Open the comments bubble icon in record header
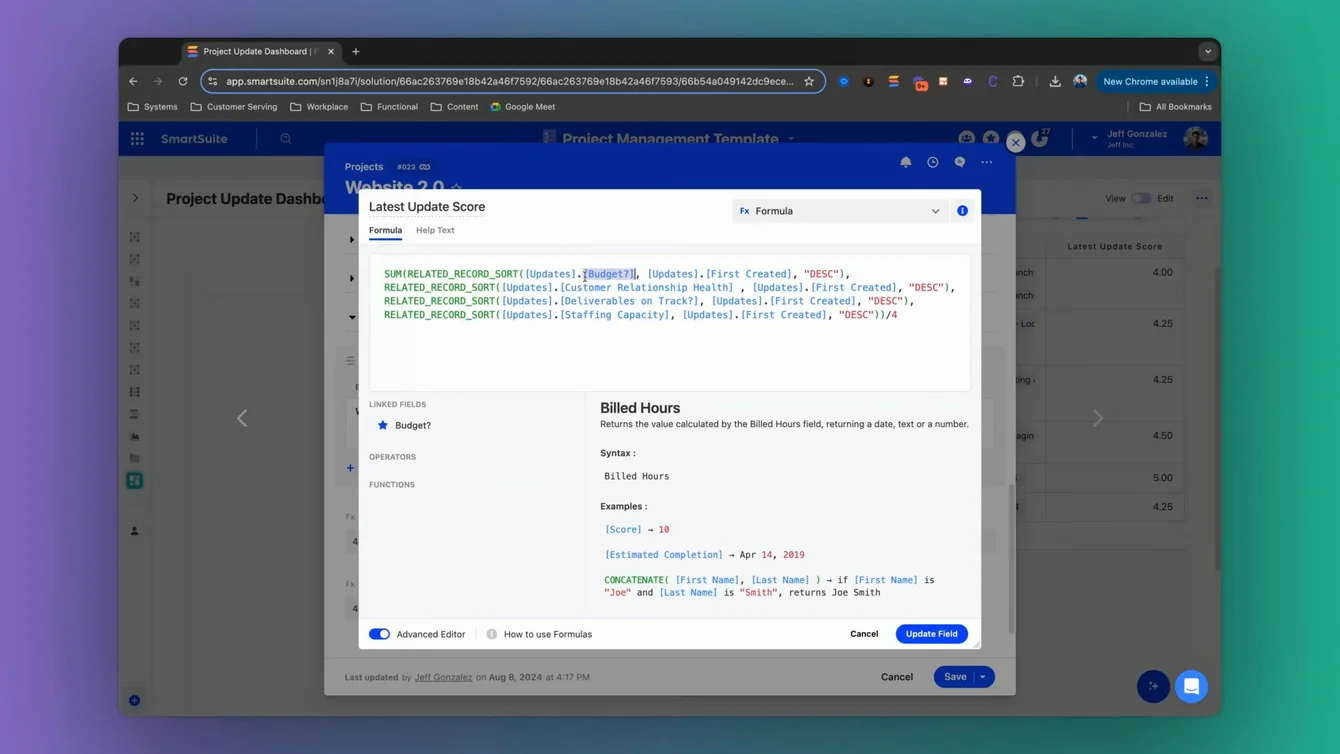The image size is (1340, 754). [x=959, y=162]
